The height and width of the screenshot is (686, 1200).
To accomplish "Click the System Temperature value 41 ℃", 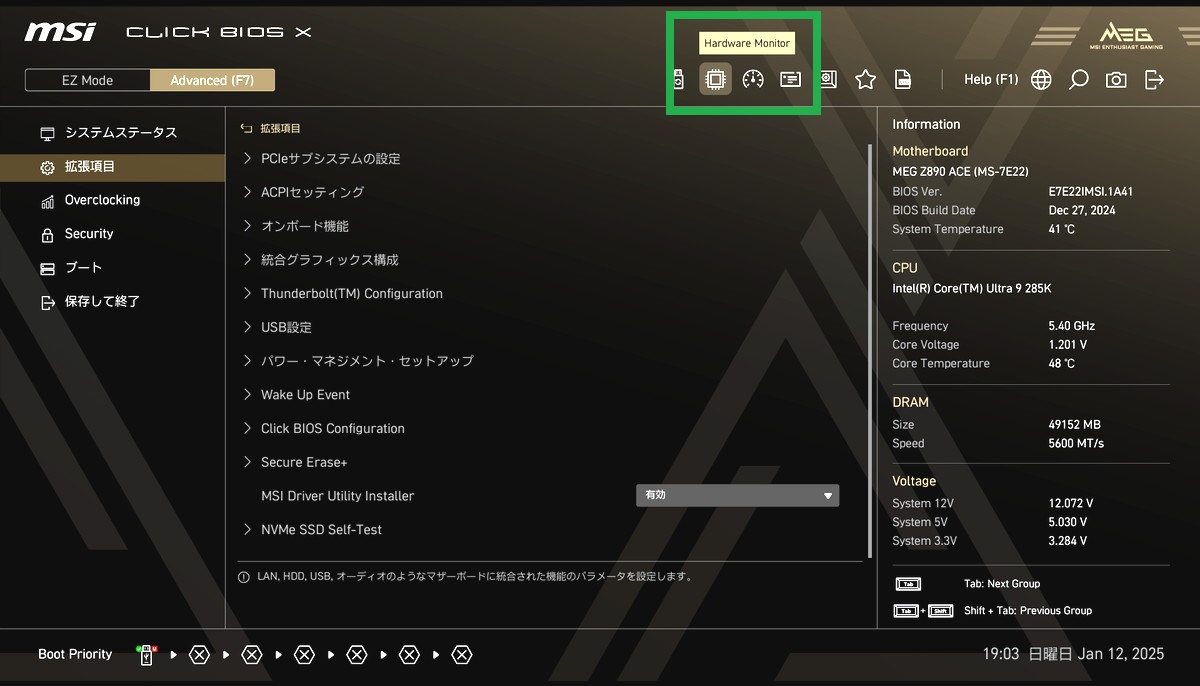I will 1062,229.
